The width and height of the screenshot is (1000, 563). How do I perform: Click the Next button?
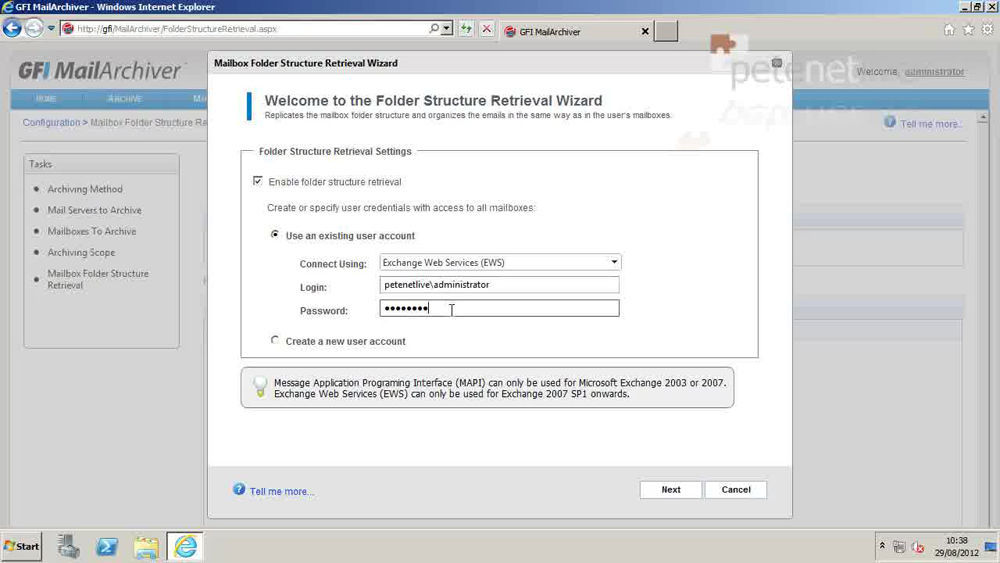pos(670,490)
